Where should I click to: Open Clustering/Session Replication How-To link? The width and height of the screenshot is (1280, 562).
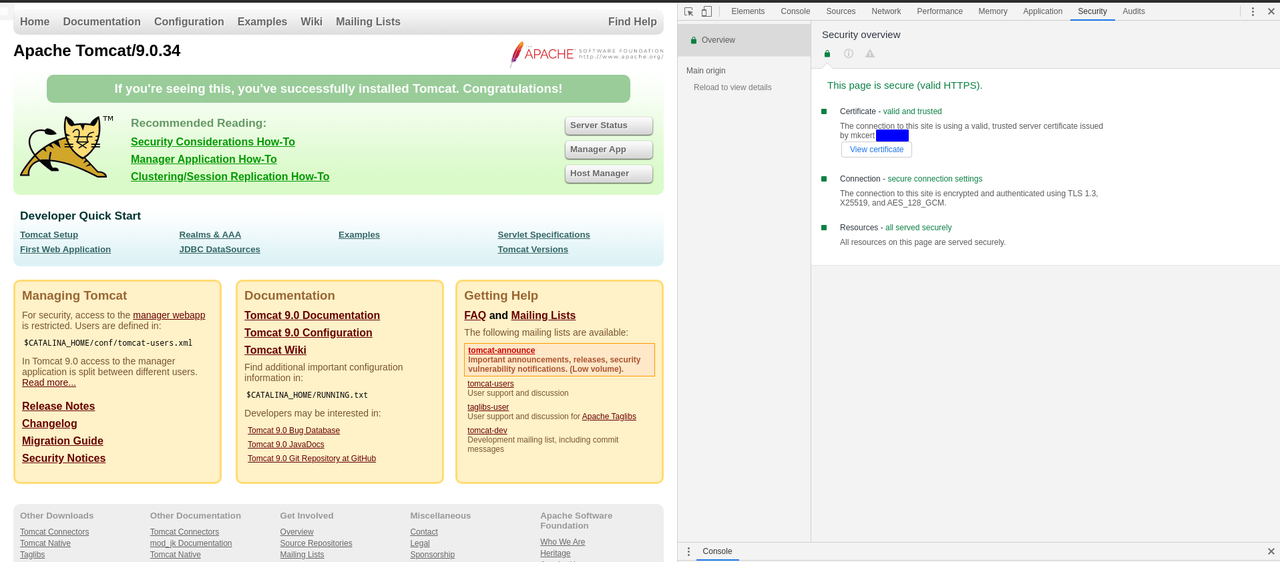pyautogui.click(x=230, y=177)
